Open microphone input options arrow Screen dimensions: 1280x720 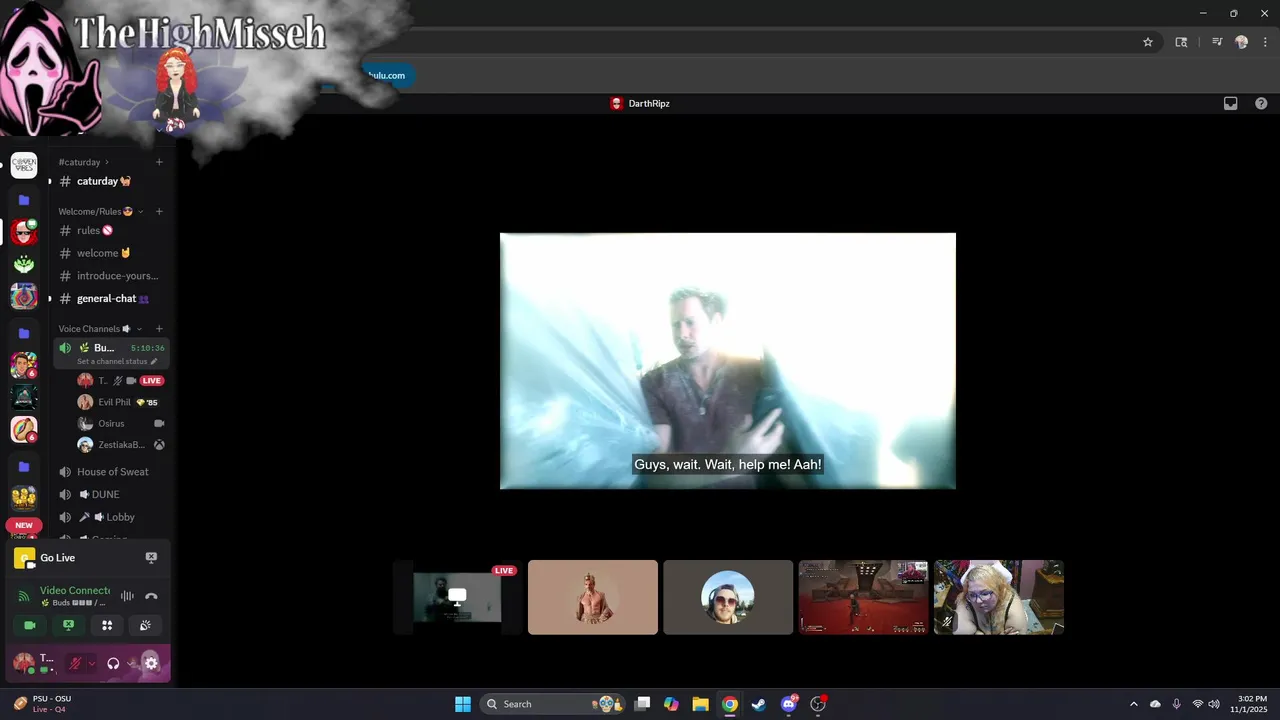91,663
